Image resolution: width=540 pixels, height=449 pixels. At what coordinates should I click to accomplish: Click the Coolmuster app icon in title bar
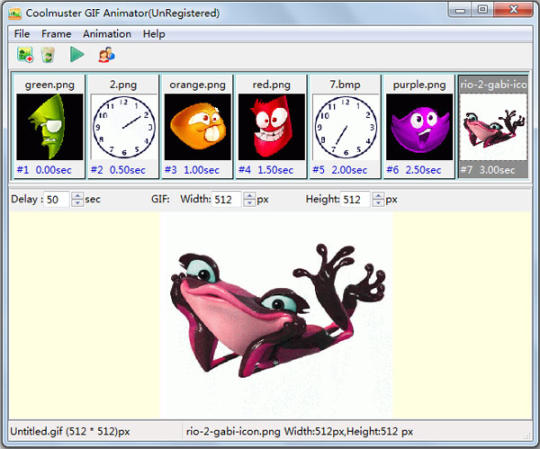pos(15,13)
